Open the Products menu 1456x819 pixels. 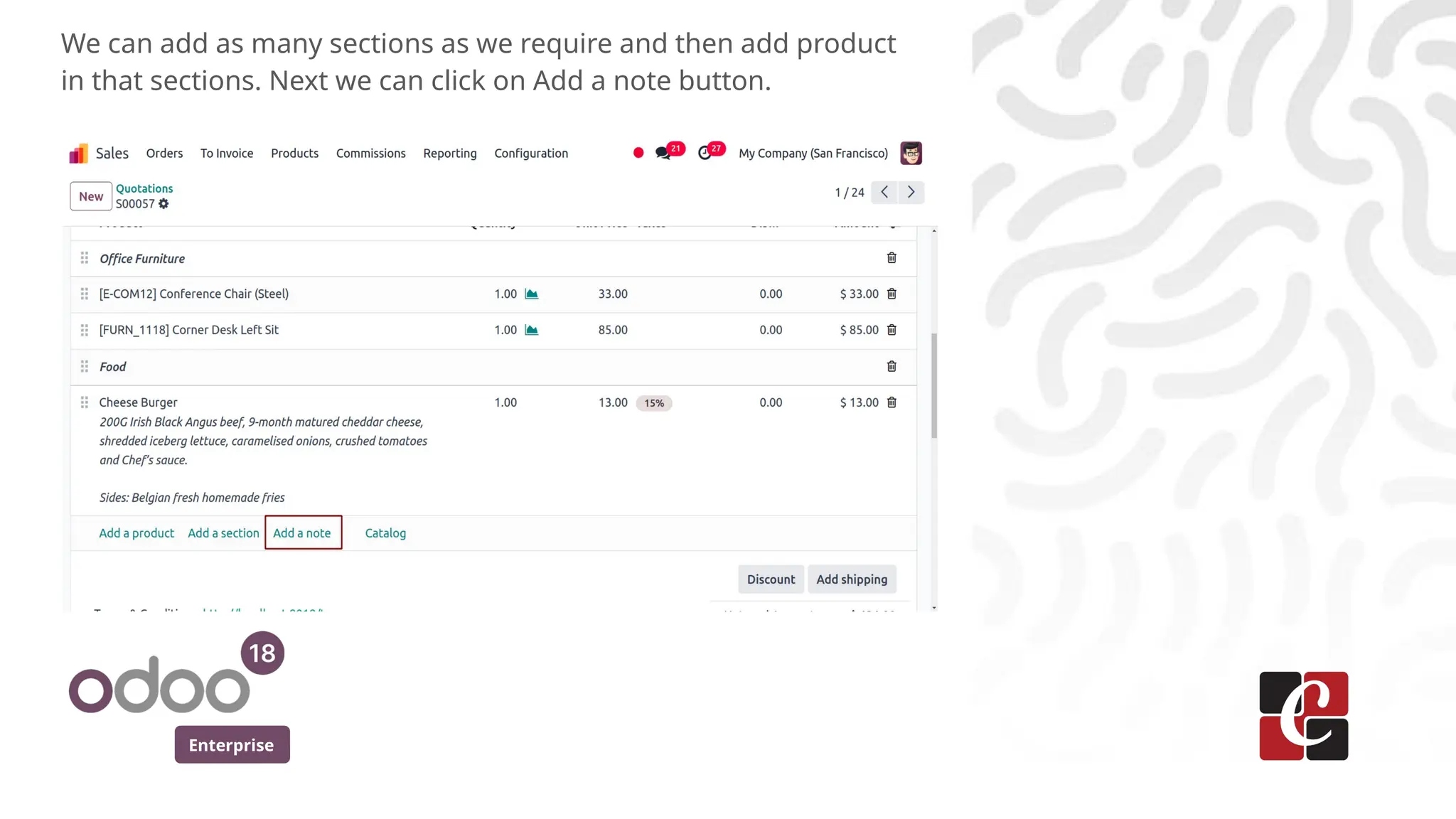point(294,154)
